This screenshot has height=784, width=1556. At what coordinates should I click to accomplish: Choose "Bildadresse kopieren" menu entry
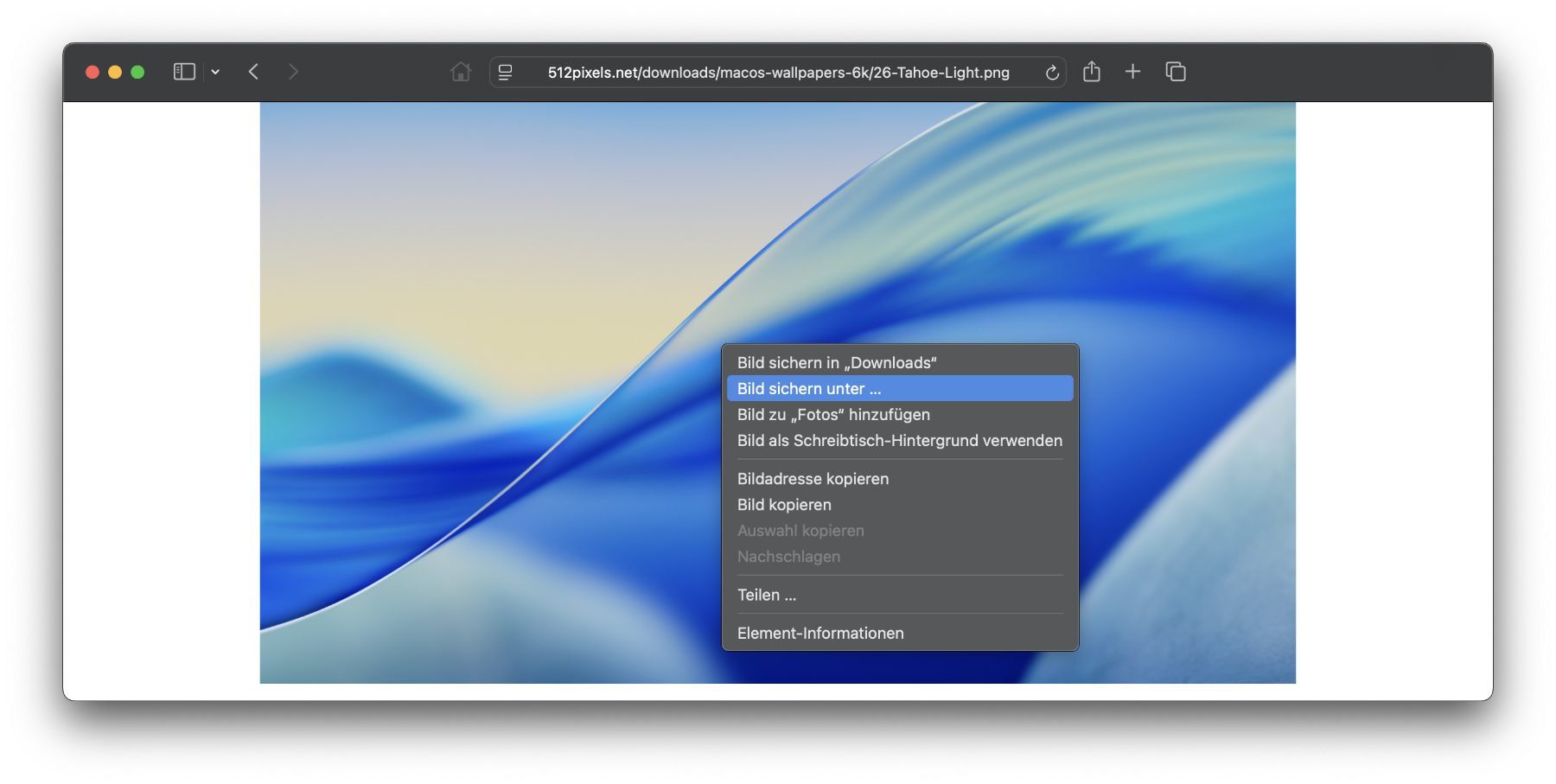point(813,479)
